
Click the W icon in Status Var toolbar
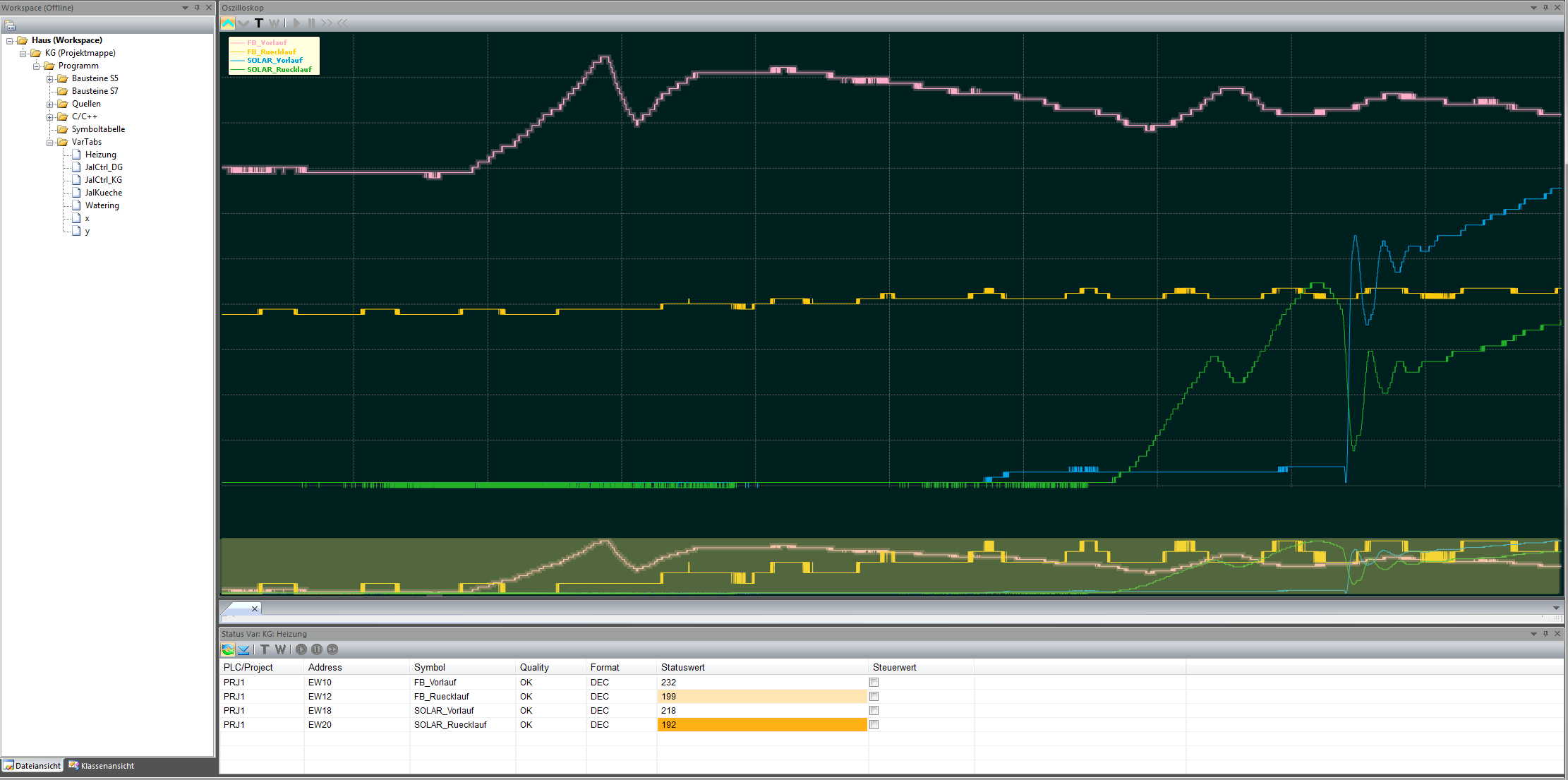click(280, 649)
